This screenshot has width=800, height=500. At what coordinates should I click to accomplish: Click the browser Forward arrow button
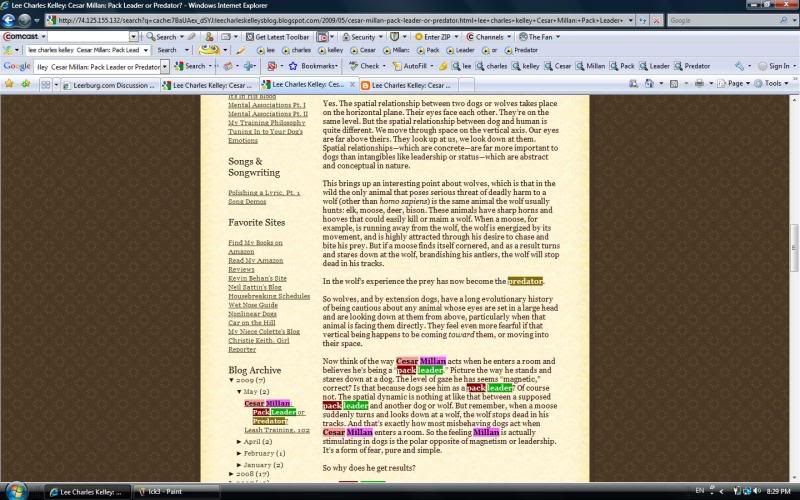24,20
